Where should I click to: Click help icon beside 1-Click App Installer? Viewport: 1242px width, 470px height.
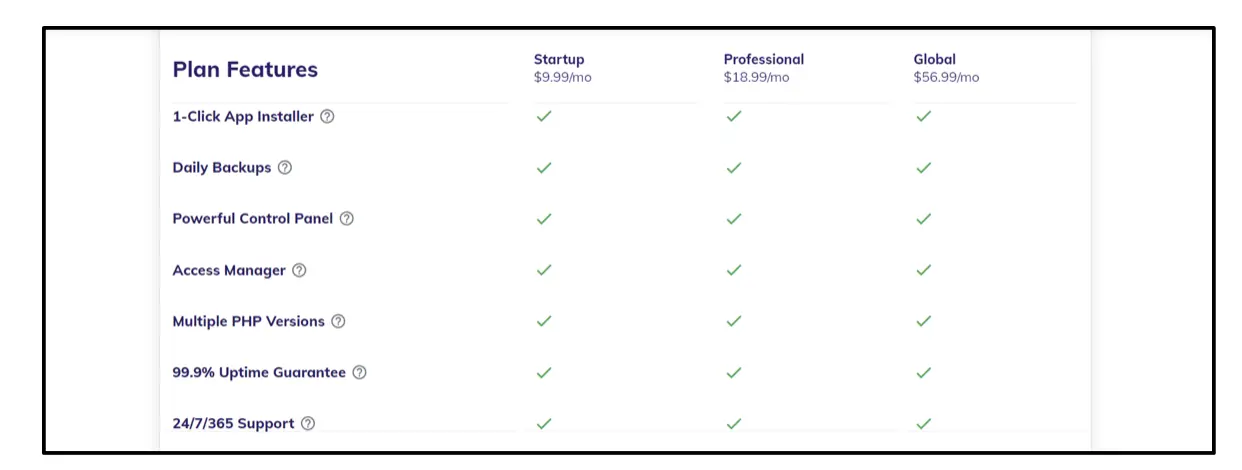(327, 116)
